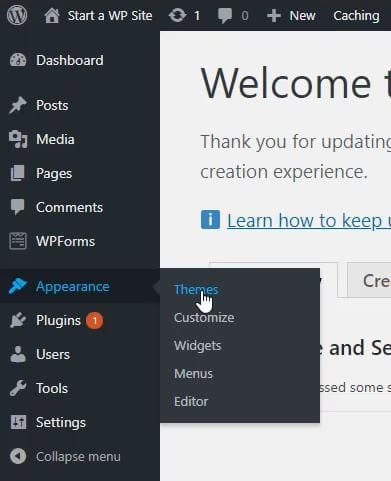Click the Tools wrench icon
Image resolution: width=391 pixels, height=481 pixels.
(18, 388)
